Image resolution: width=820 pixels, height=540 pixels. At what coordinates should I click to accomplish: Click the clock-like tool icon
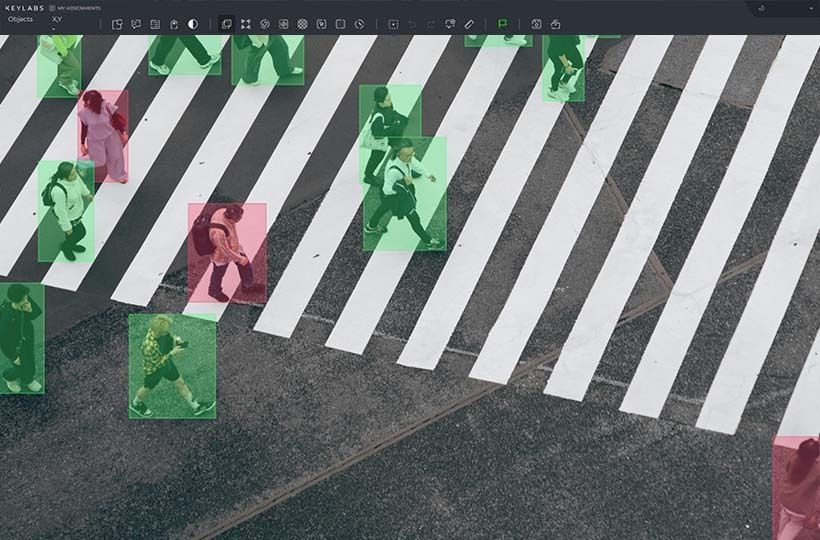click(359, 24)
